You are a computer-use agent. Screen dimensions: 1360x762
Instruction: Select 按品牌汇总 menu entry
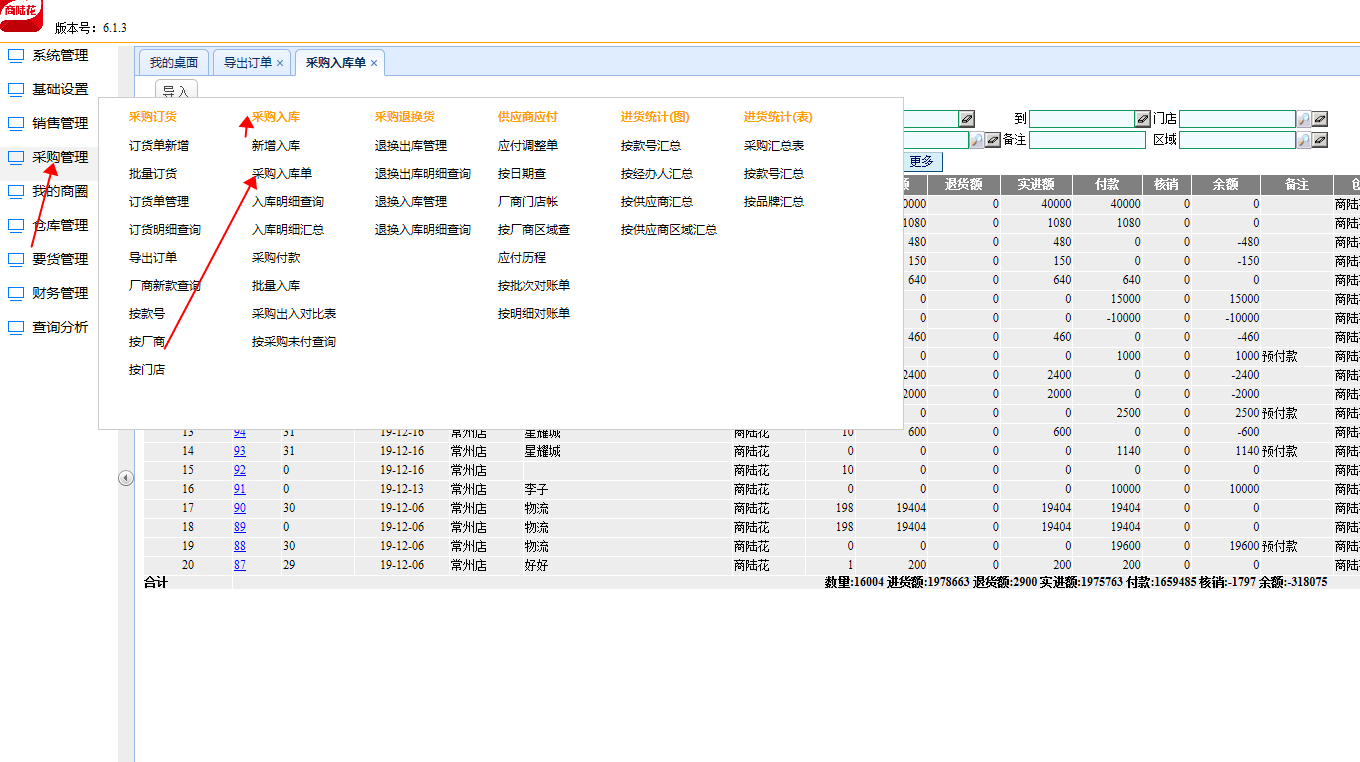774,202
